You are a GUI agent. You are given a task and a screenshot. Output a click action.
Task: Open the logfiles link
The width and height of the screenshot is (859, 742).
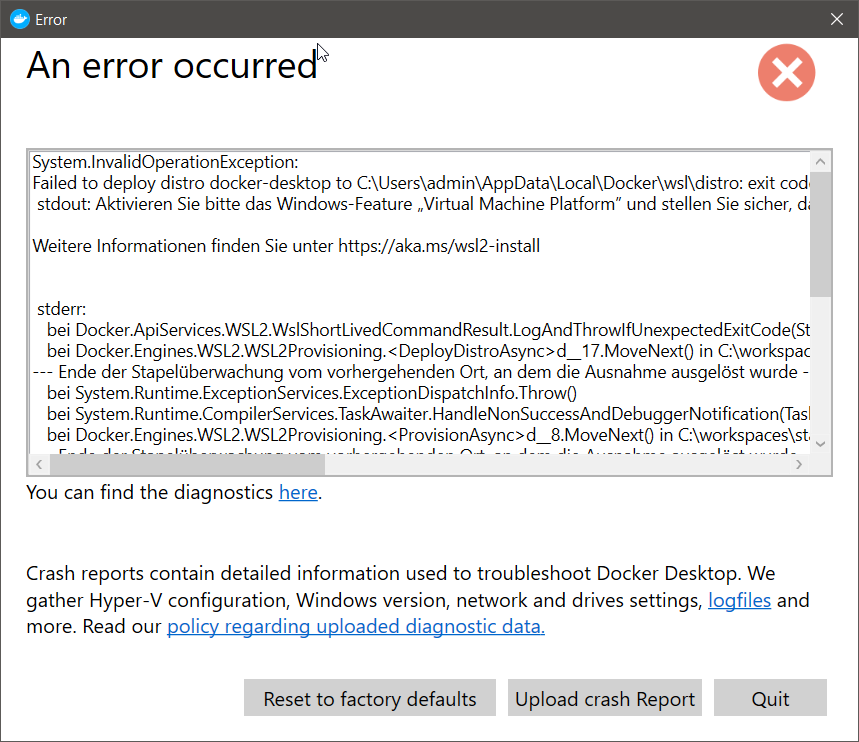point(740,600)
